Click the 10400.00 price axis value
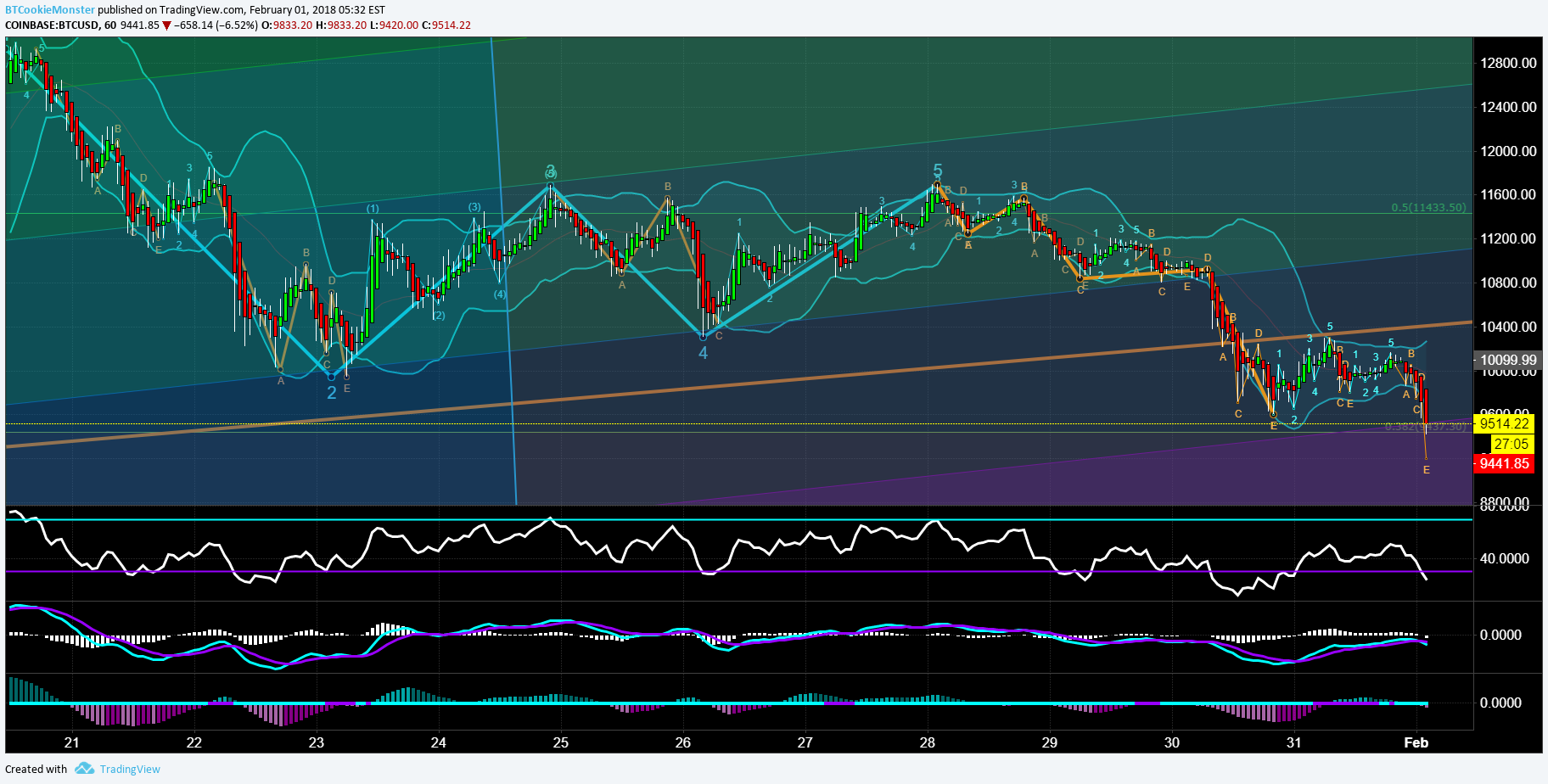1548x784 pixels. tap(1508, 327)
